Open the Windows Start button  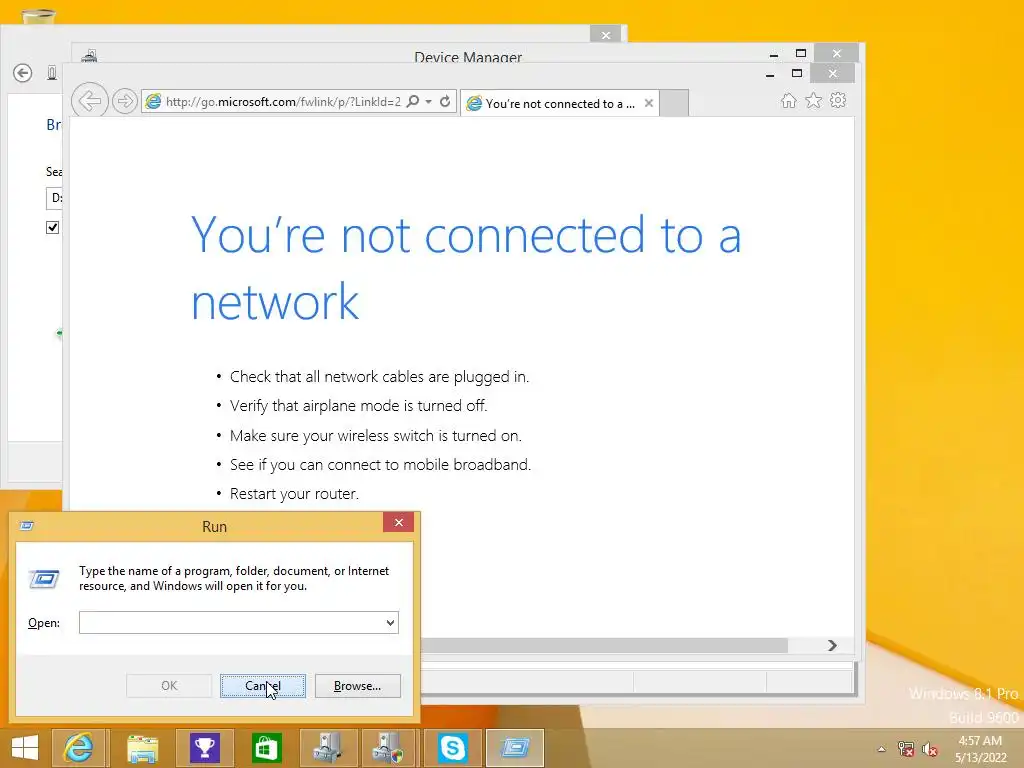(25, 748)
